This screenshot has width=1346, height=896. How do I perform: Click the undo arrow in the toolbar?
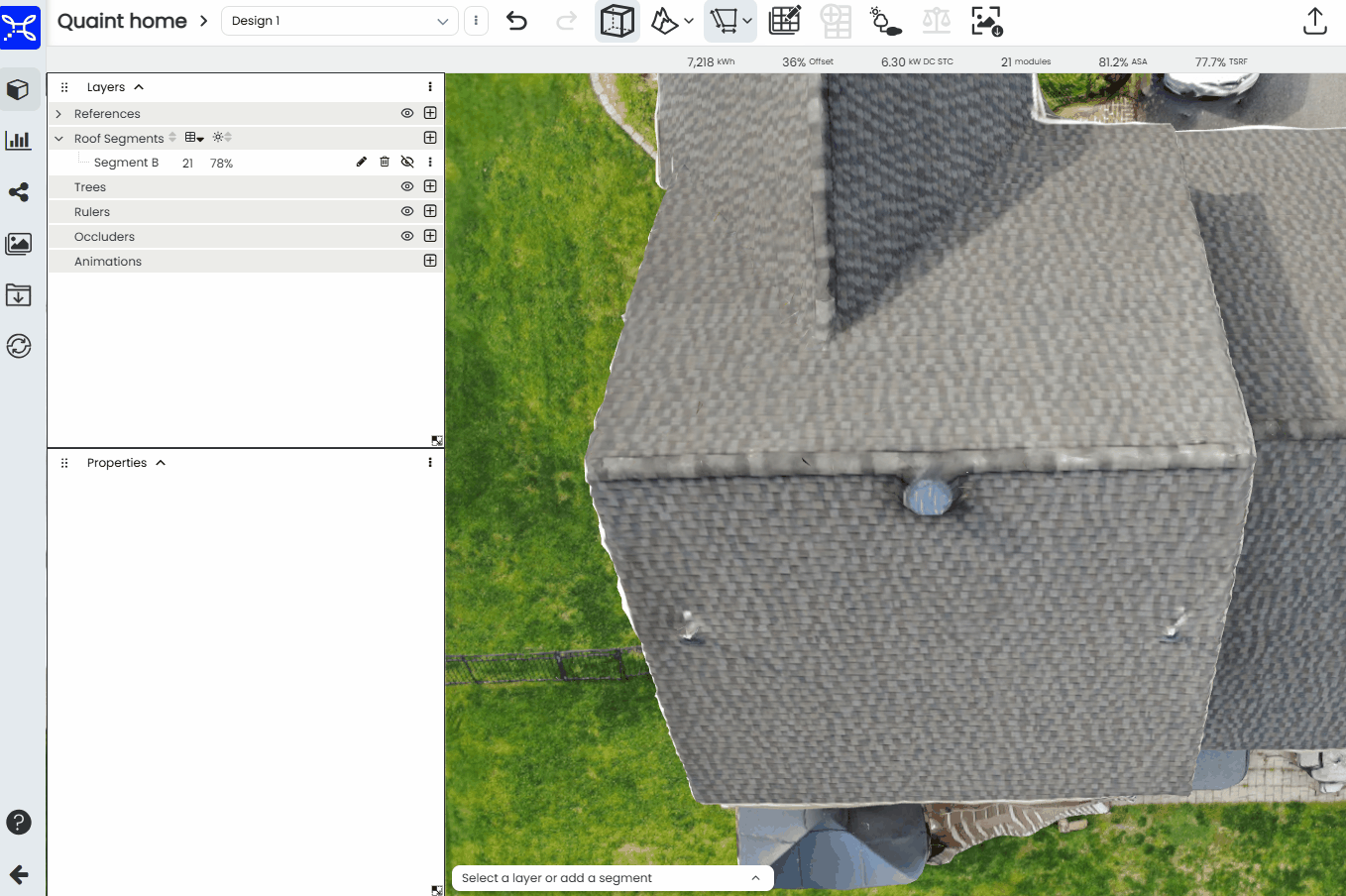[516, 21]
